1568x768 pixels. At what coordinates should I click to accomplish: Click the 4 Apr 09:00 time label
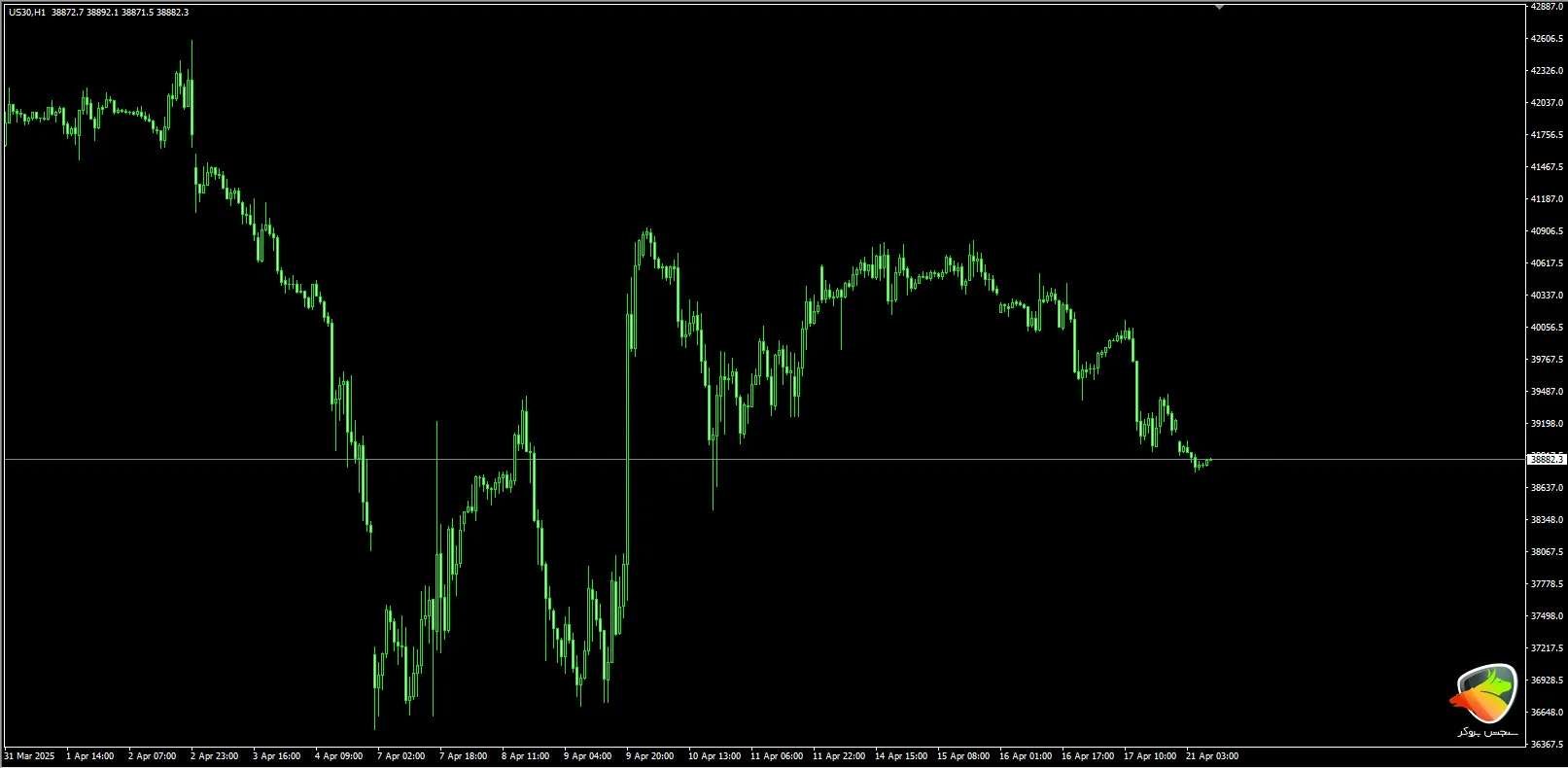tap(338, 756)
